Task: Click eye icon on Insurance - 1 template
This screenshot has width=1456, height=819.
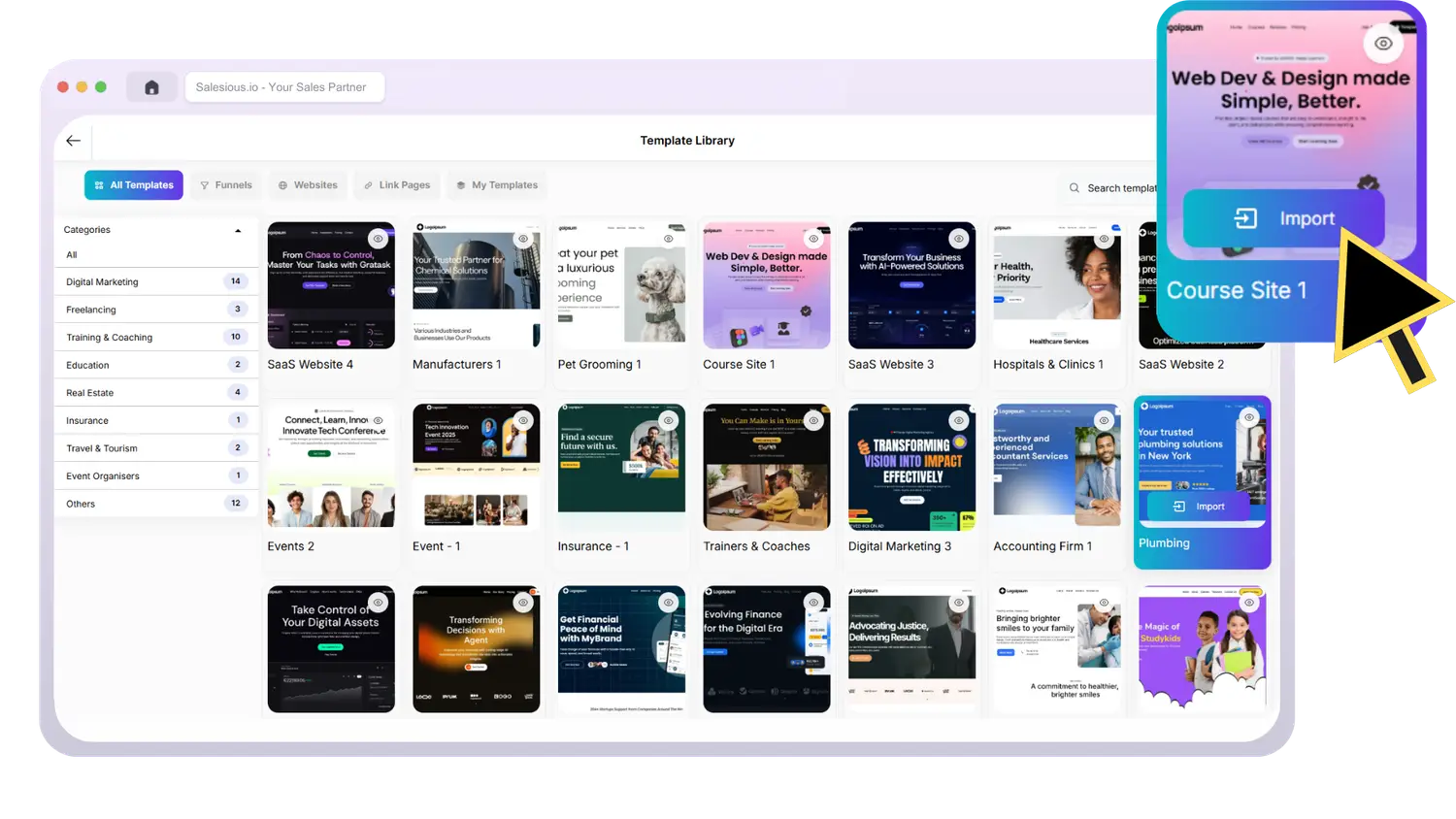Action: click(668, 420)
